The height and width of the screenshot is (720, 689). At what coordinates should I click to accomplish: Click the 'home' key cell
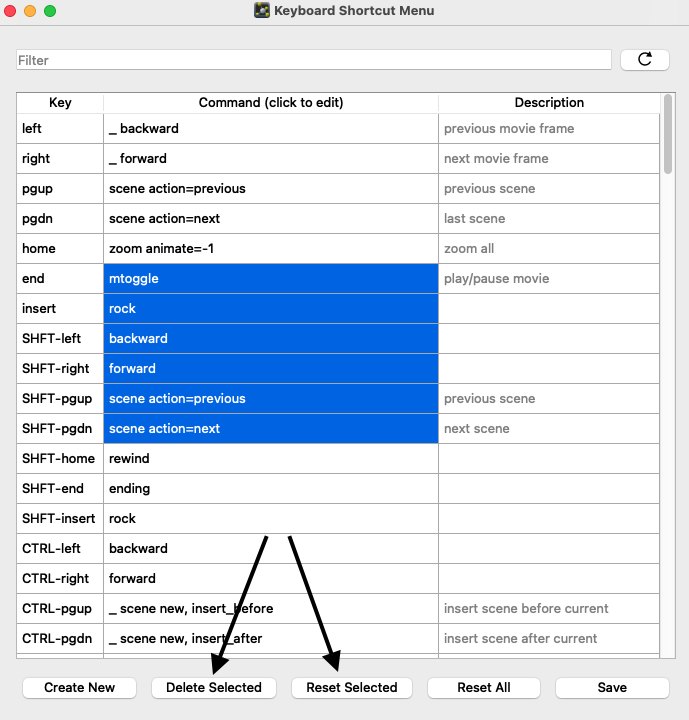(60, 248)
